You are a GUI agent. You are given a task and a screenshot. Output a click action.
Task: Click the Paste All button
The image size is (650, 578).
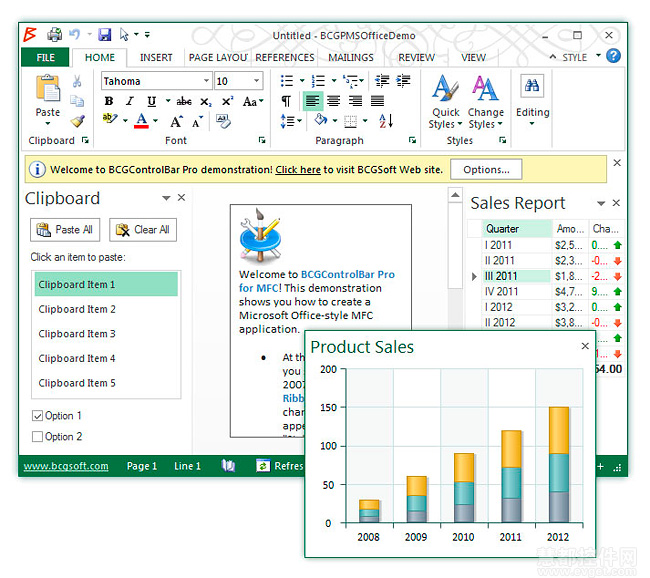coord(65,230)
